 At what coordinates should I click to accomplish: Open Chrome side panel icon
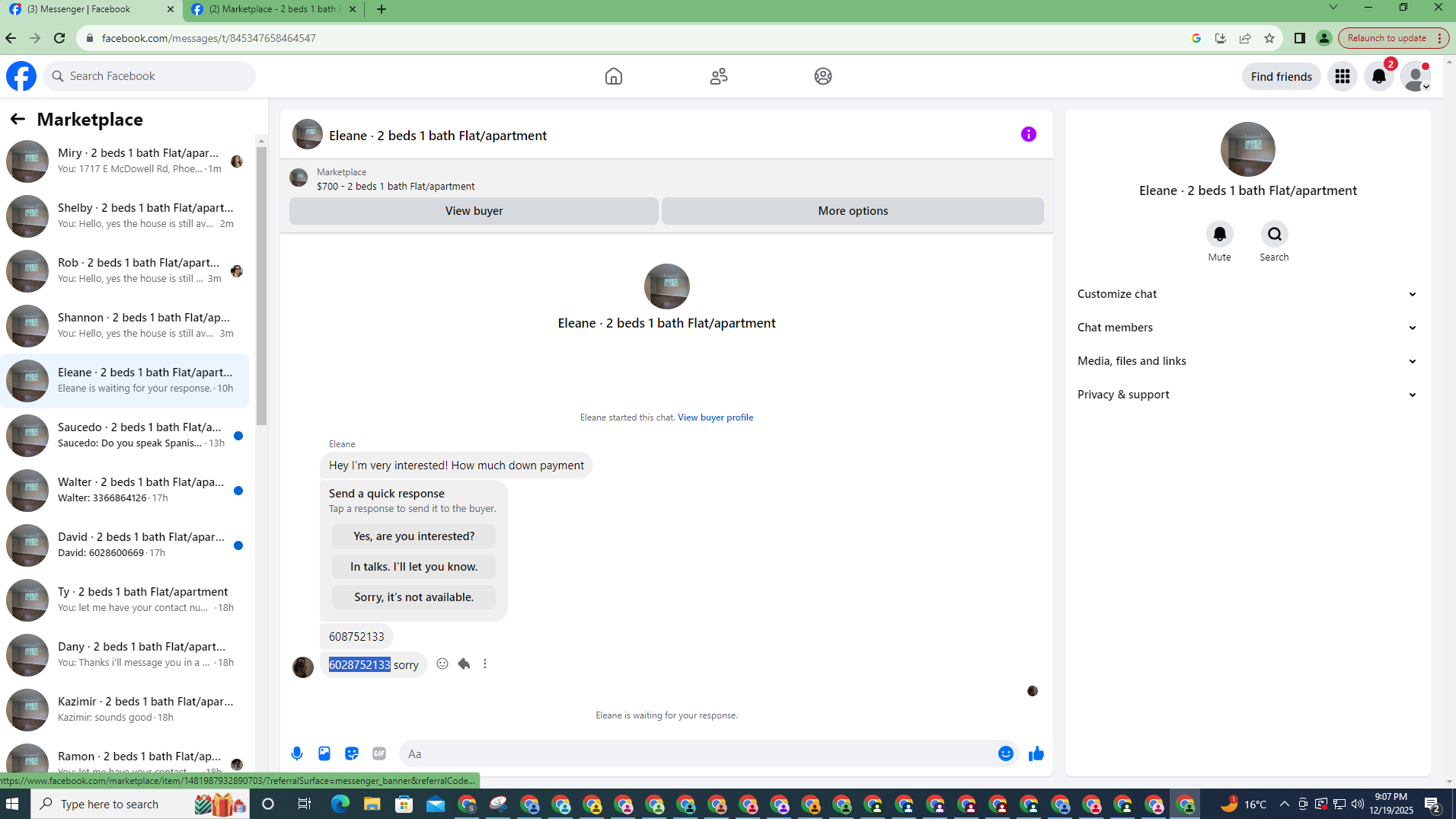[x=1299, y=38]
